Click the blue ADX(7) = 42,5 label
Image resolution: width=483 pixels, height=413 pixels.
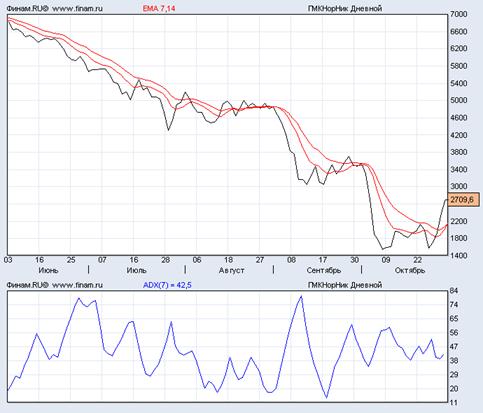point(167,285)
